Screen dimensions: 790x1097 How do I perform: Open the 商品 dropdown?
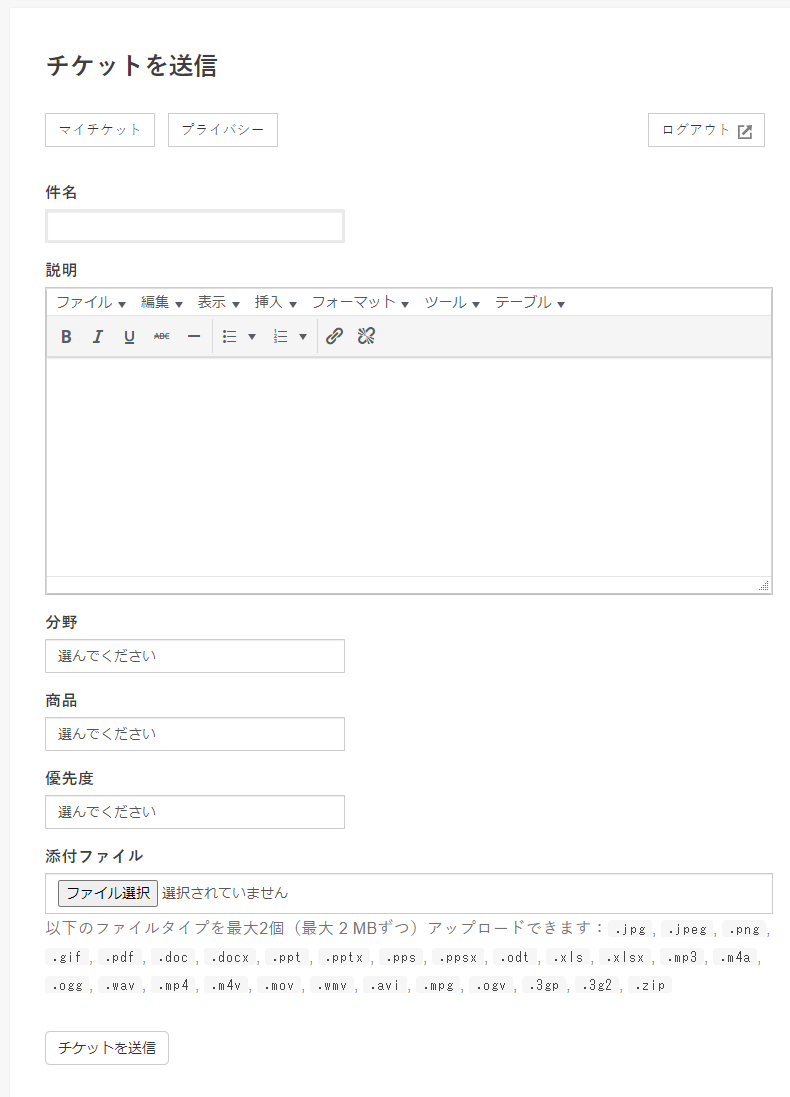coord(195,734)
